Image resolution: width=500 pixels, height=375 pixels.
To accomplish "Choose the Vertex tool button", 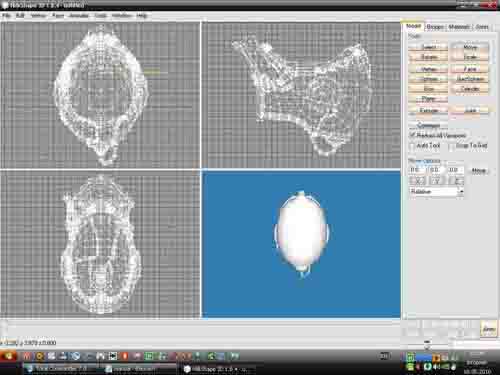I will coord(428,69).
